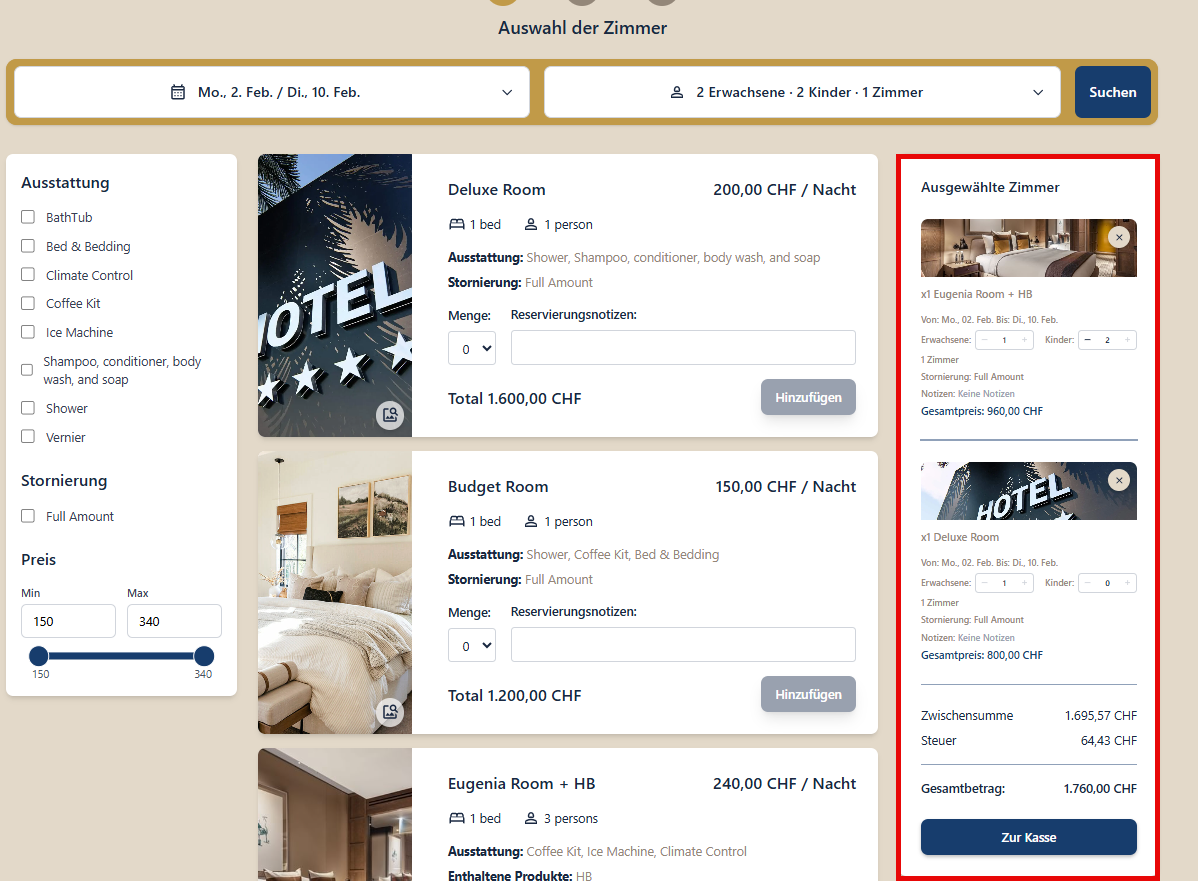1198x881 pixels.
Task: Increase Kinder count for selected Deluxe Room
Action: [x=1127, y=583]
